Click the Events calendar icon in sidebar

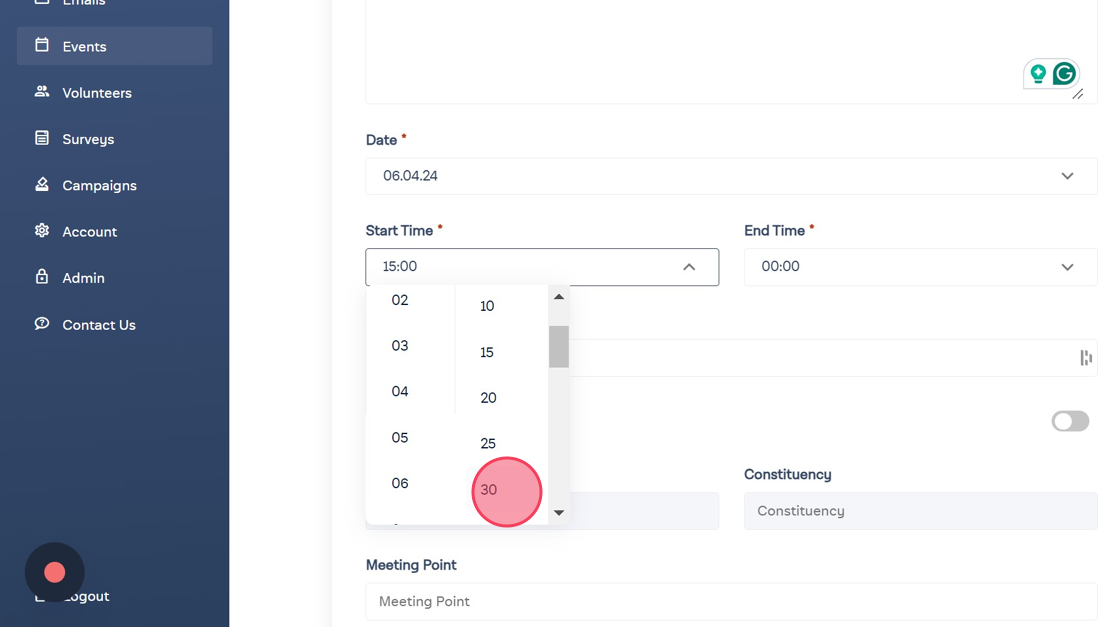[42, 45]
